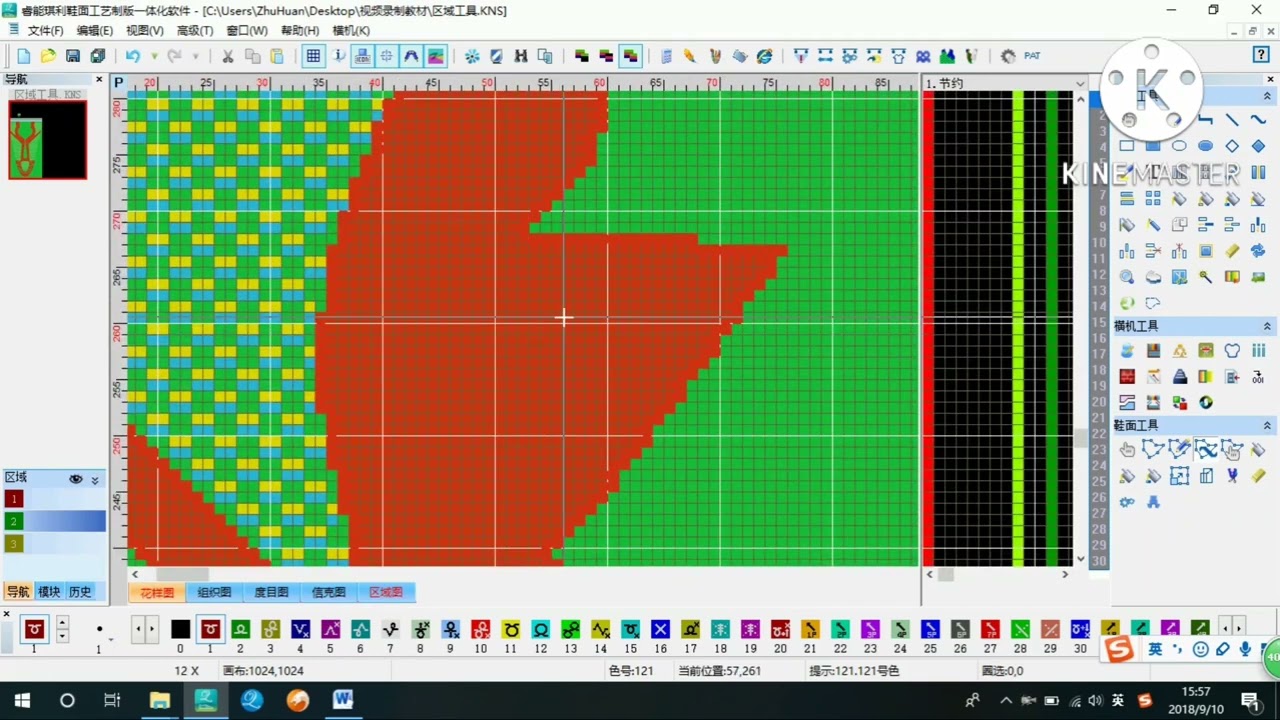
Task: Select the ellipse outline drawing tool
Action: tap(1179, 146)
